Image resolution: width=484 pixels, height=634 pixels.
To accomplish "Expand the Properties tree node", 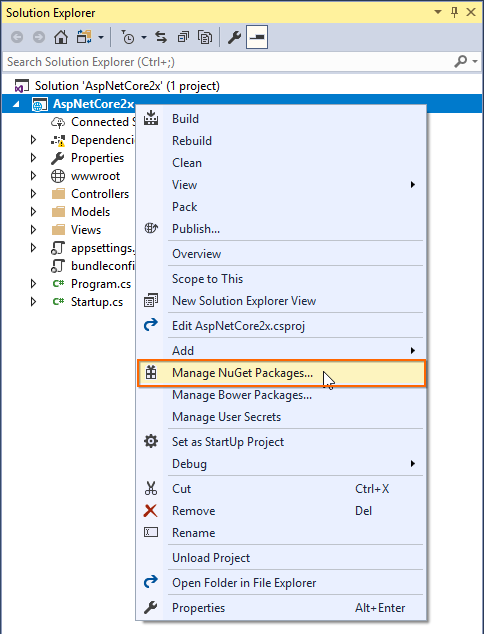I will [34, 158].
